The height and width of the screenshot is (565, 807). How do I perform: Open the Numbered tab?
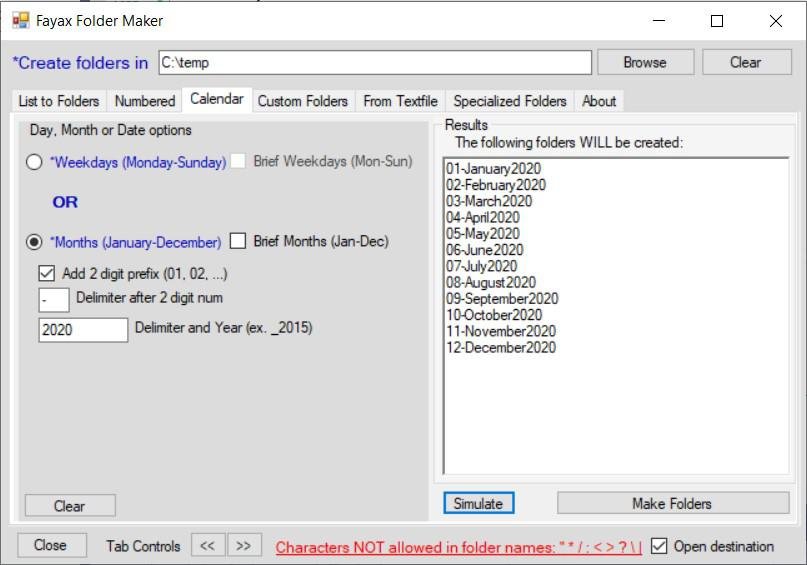pyautogui.click(x=145, y=101)
